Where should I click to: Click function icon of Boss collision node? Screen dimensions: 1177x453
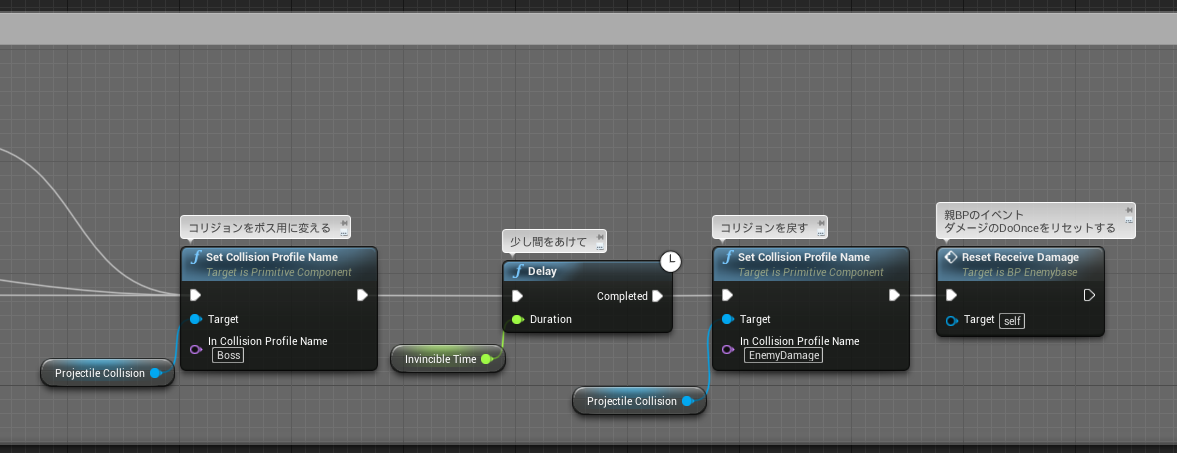tap(197, 257)
